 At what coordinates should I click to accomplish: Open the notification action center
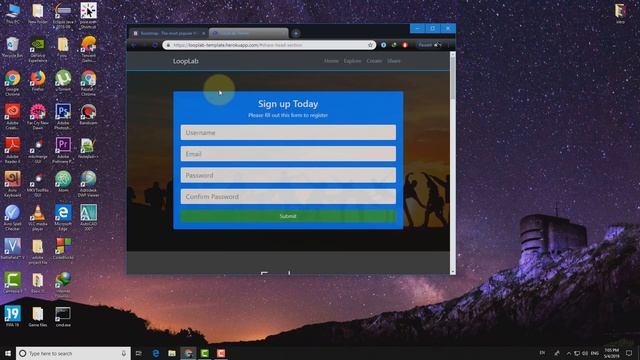click(x=629, y=353)
